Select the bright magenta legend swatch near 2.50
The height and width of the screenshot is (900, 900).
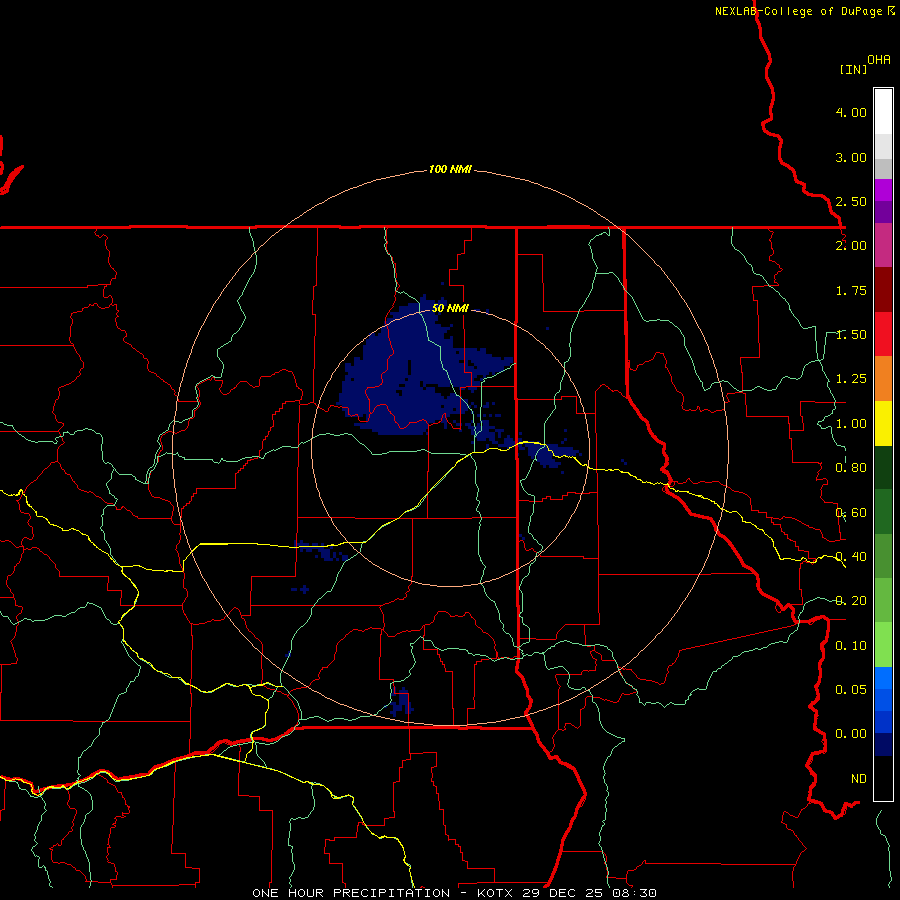883,190
